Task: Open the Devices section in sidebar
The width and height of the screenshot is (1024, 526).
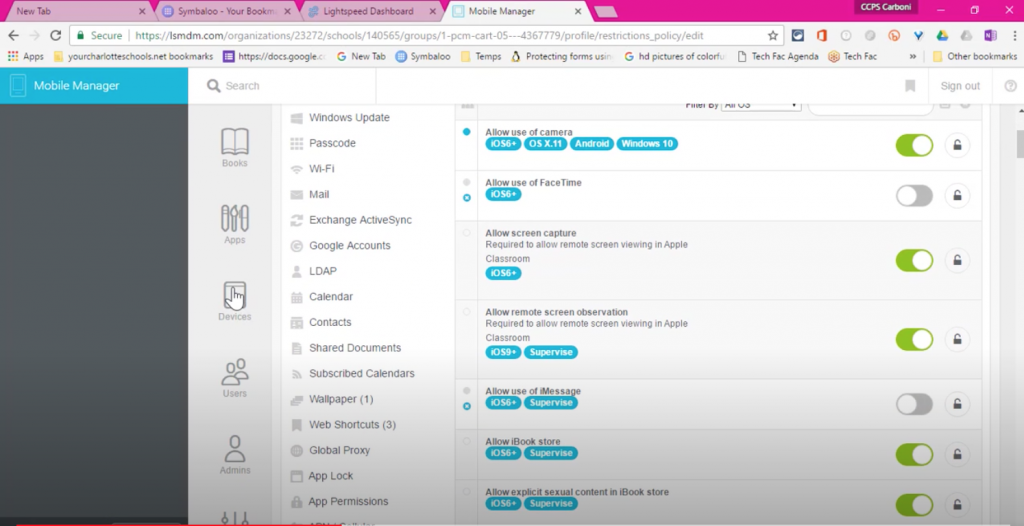Action: pos(234,301)
